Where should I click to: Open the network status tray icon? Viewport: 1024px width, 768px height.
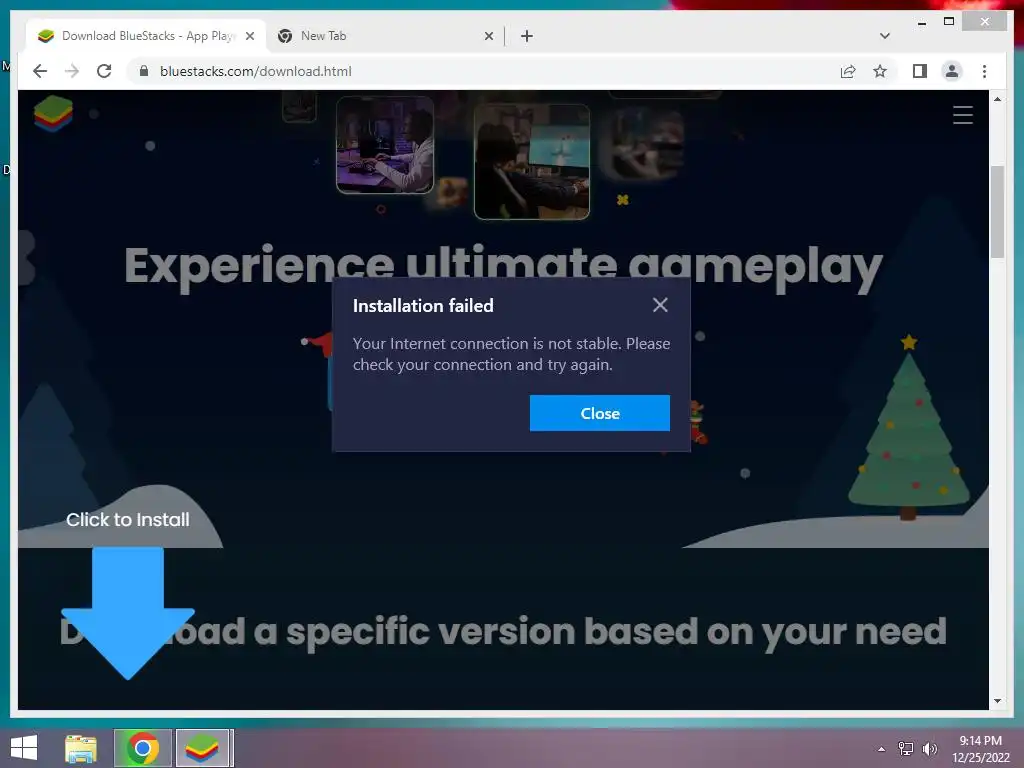[x=905, y=749]
